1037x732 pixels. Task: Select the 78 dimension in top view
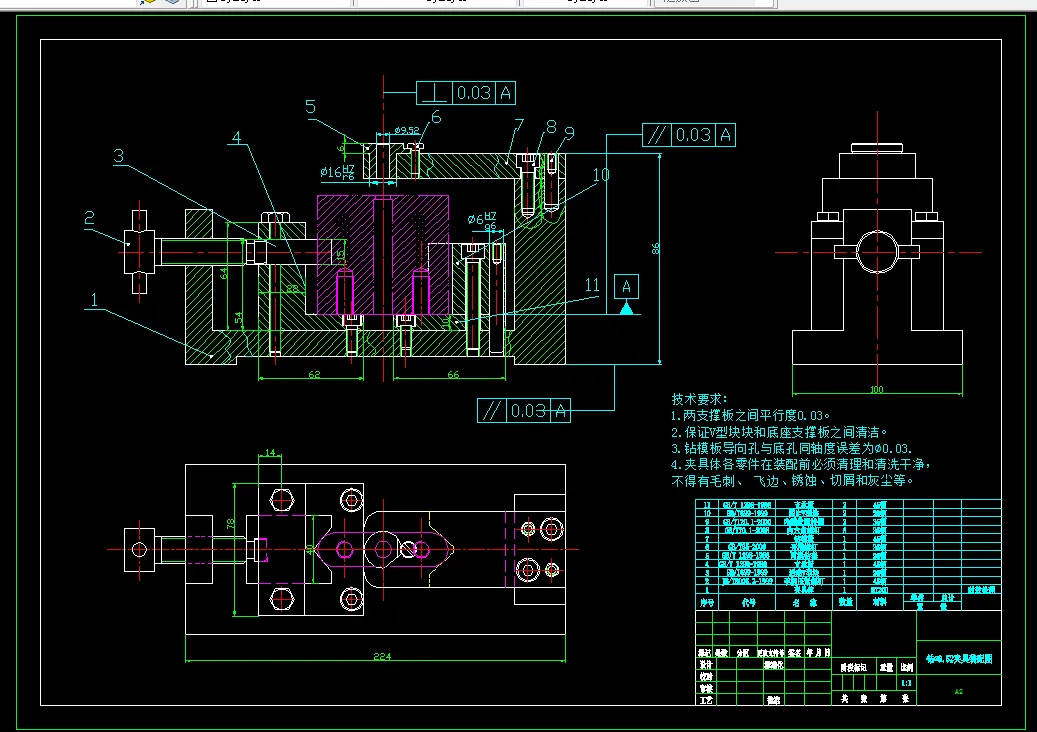(230, 523)
